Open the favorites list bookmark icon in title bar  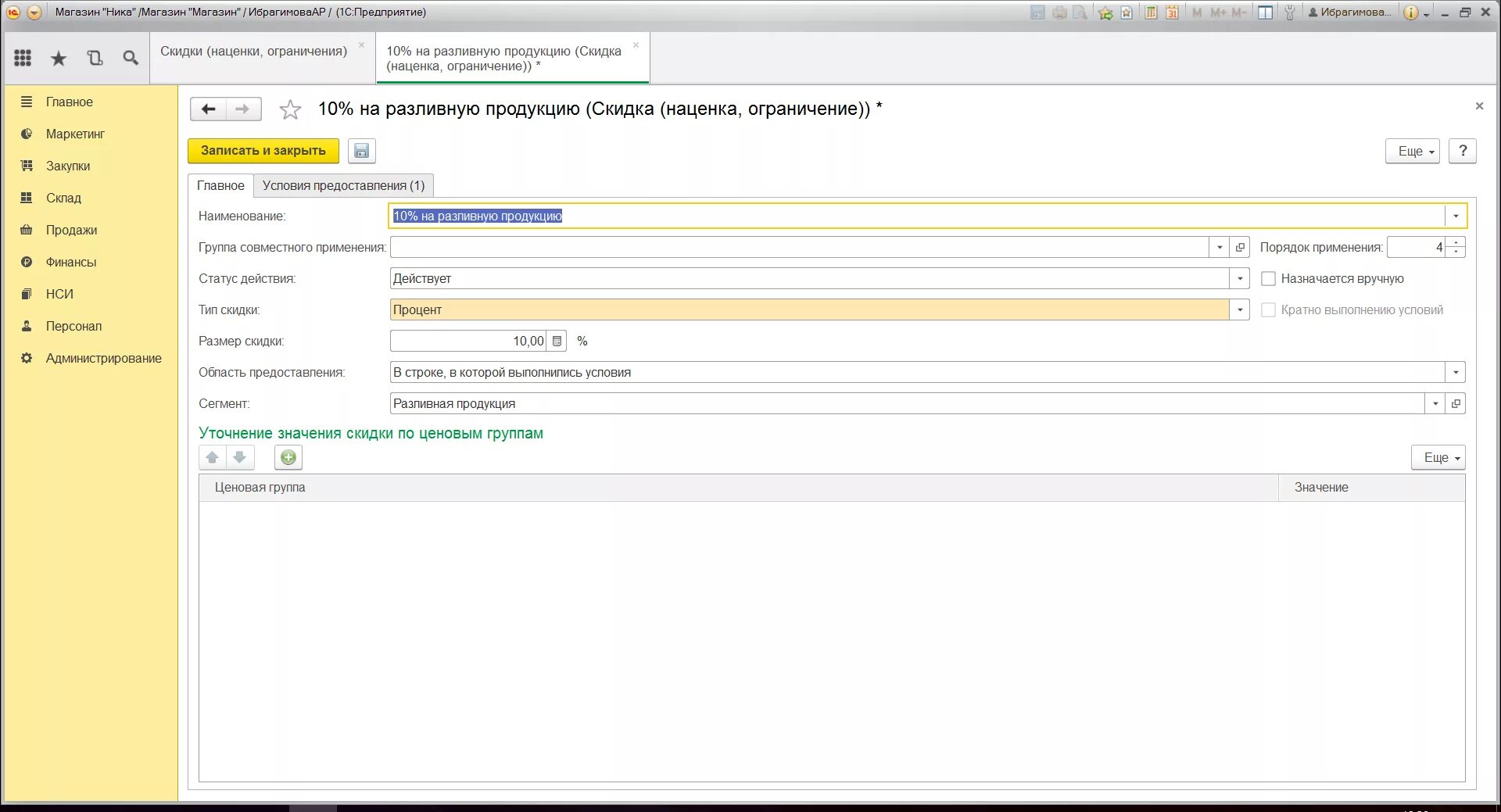pyautogui.click(x=1127, y=13)
